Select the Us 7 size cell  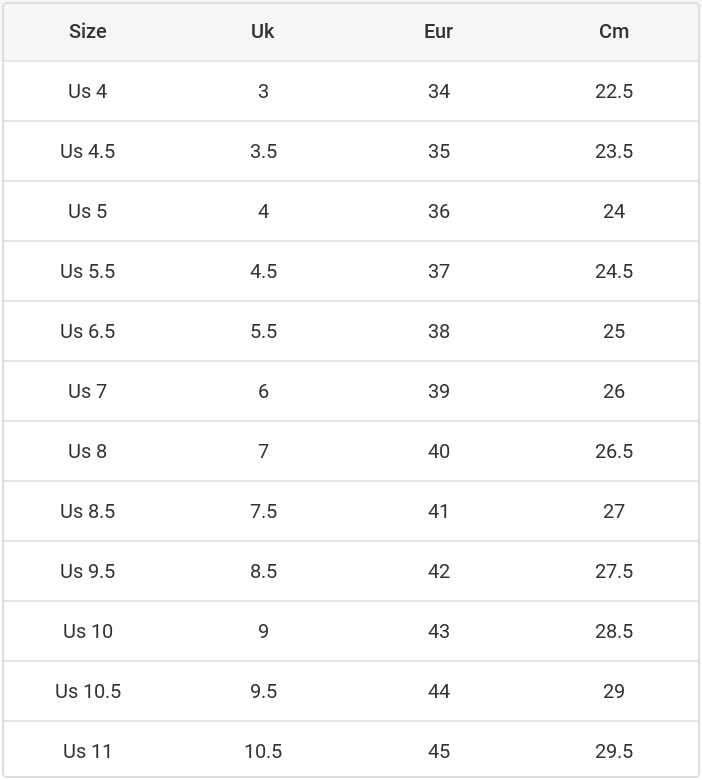click(88, 391)
